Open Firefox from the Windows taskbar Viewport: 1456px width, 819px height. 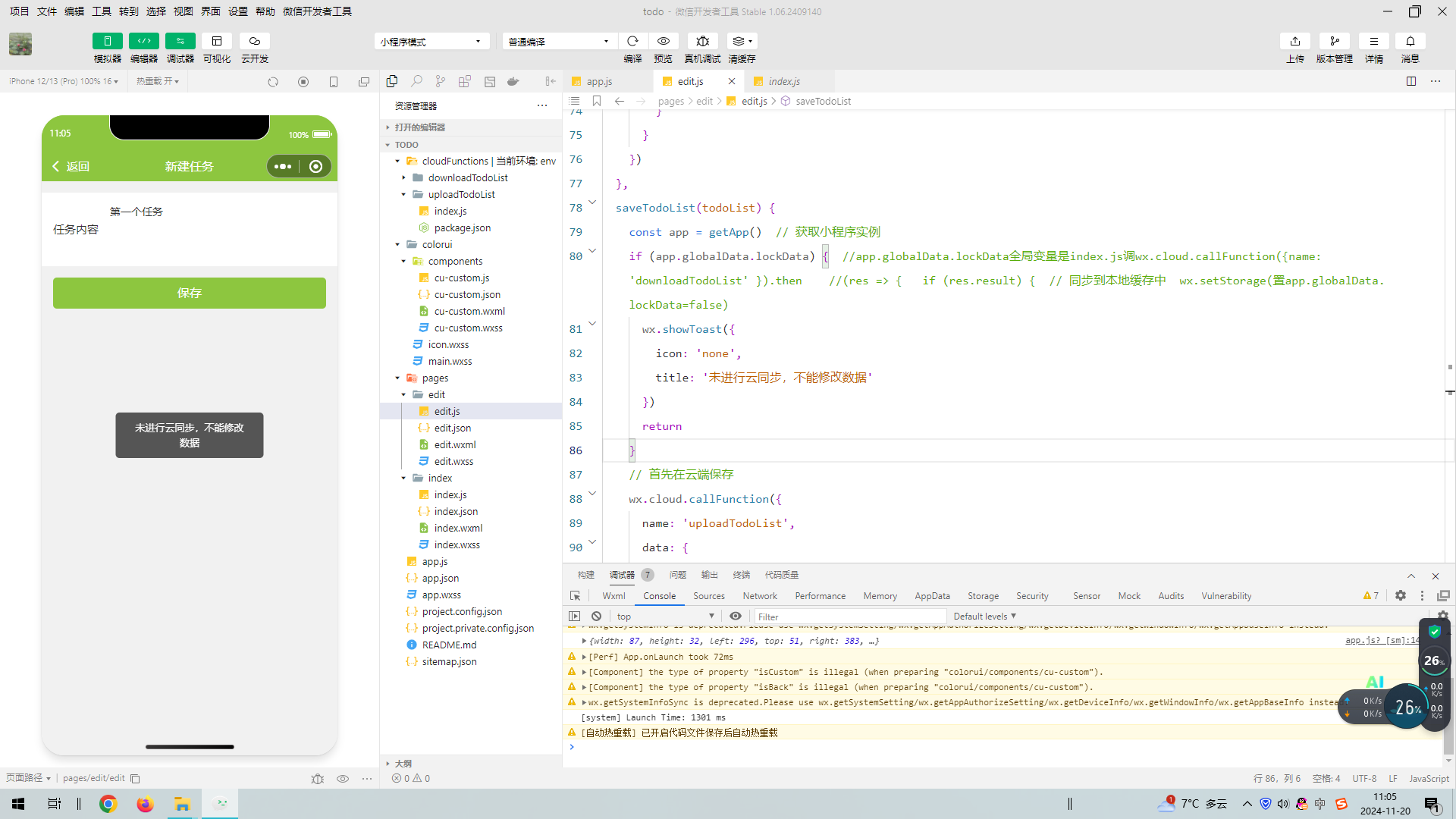point(145,804)
